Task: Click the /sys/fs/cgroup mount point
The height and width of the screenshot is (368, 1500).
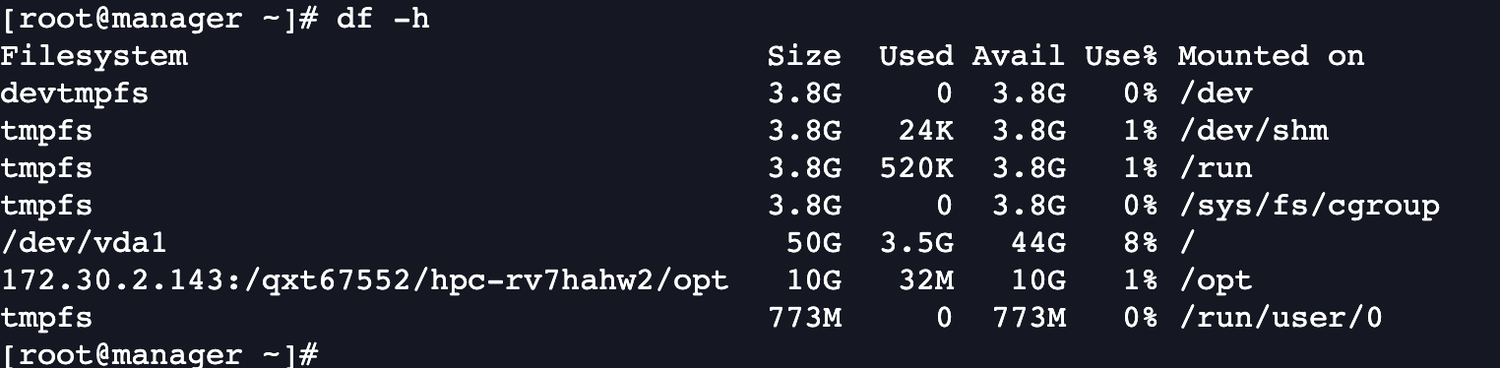Action: pos(1309,206)
